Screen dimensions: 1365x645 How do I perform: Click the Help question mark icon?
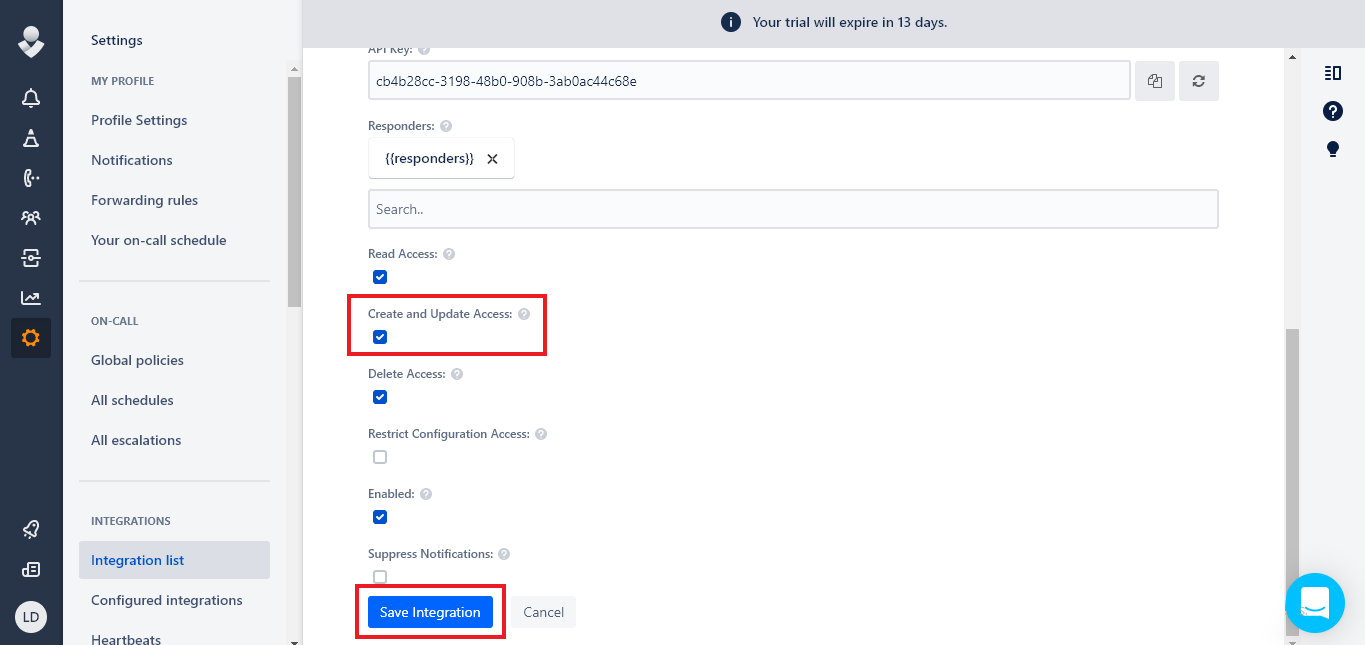click(x=1332, y=111)
